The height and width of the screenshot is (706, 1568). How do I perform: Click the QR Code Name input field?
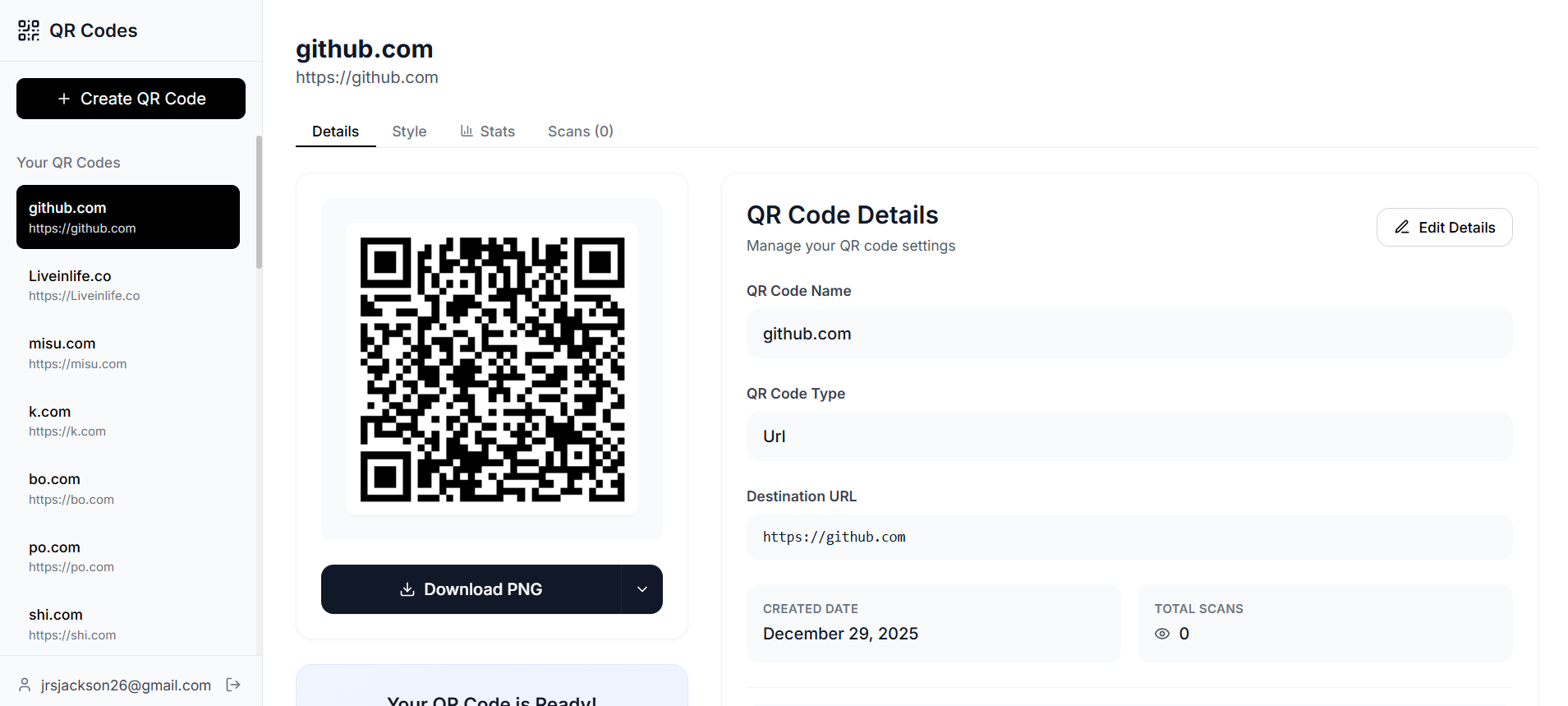tap(1129, 334)
